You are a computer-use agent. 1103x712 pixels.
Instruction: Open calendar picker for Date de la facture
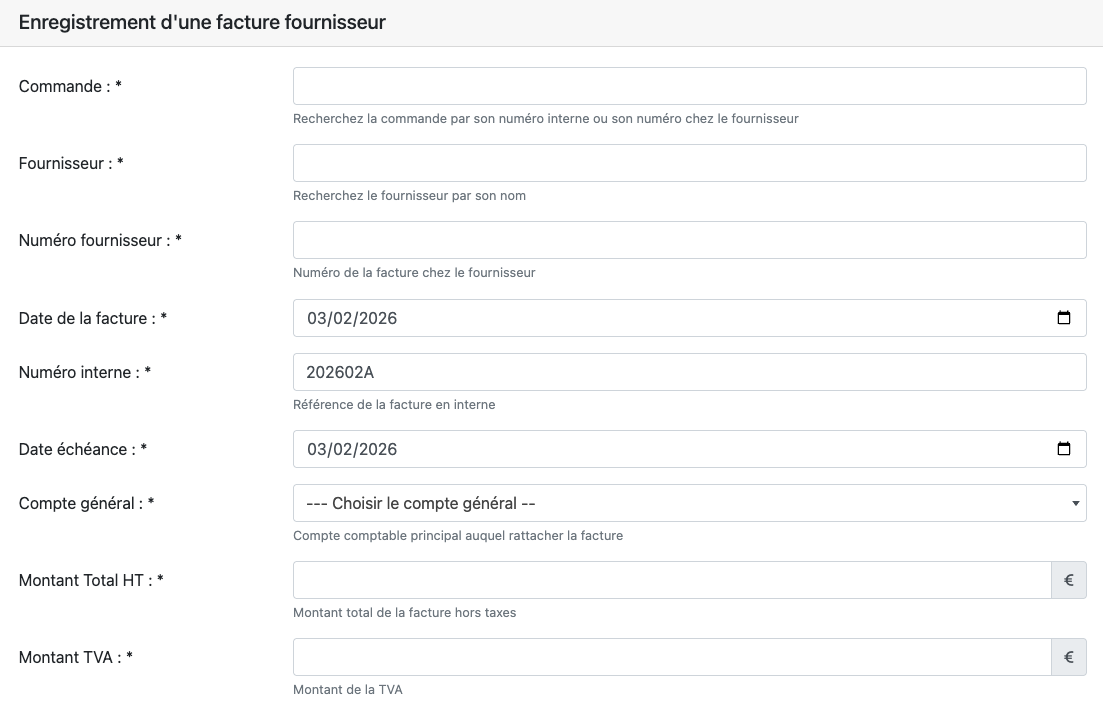pos(1064,318)
